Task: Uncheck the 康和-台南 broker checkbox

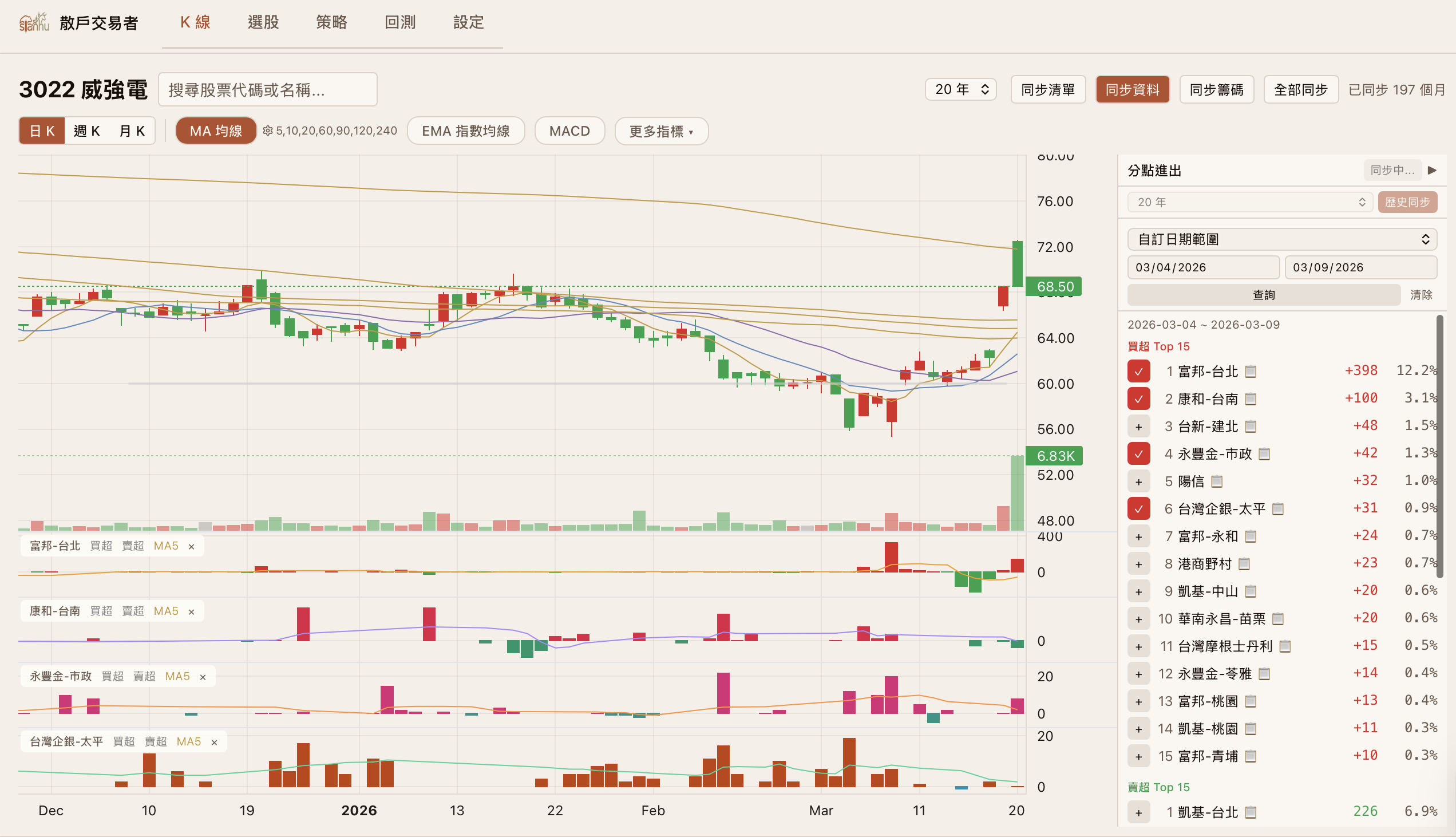Action: point(1138,399)
